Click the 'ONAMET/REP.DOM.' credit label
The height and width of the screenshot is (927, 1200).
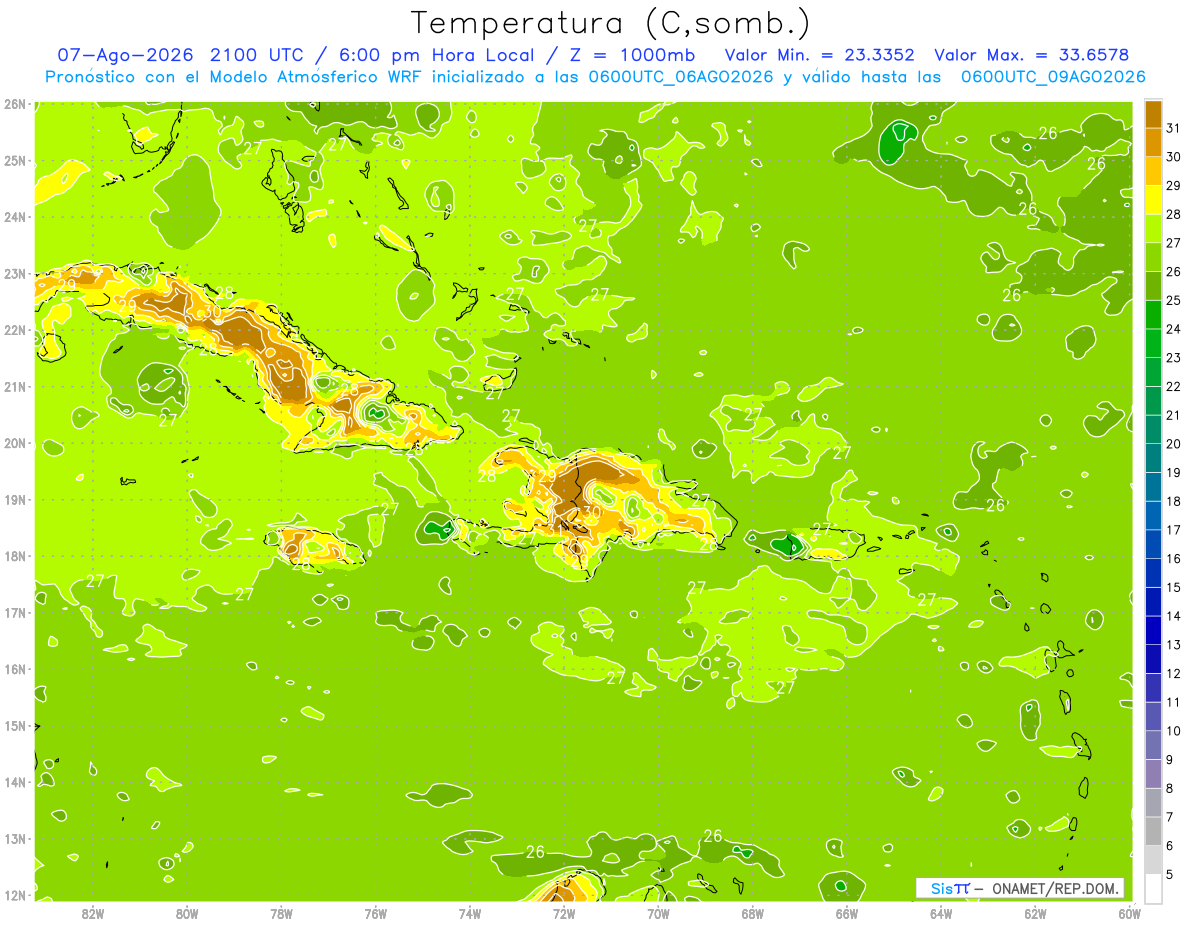(1054, 888)
